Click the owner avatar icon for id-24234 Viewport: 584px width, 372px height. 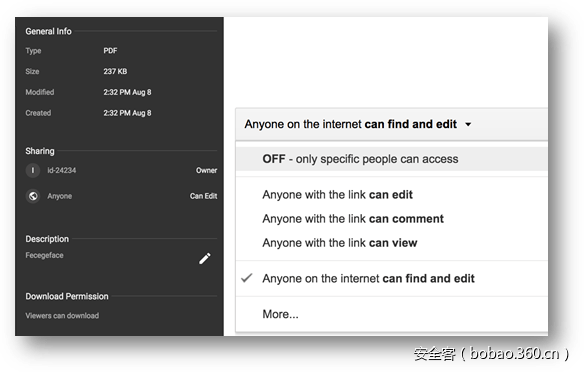(x=33, y=171)
